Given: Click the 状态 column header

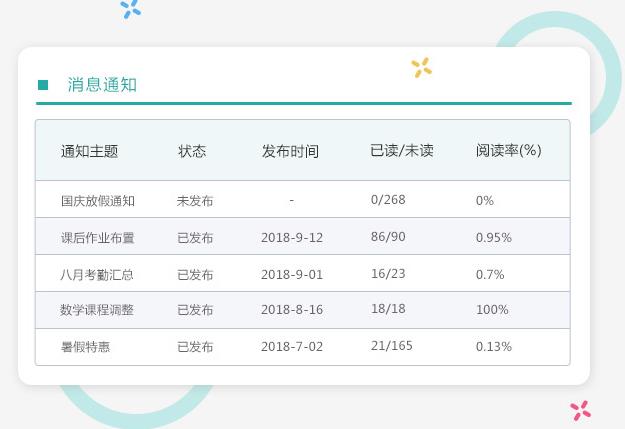Looking at the screenshot, I should tap(192, 151).
